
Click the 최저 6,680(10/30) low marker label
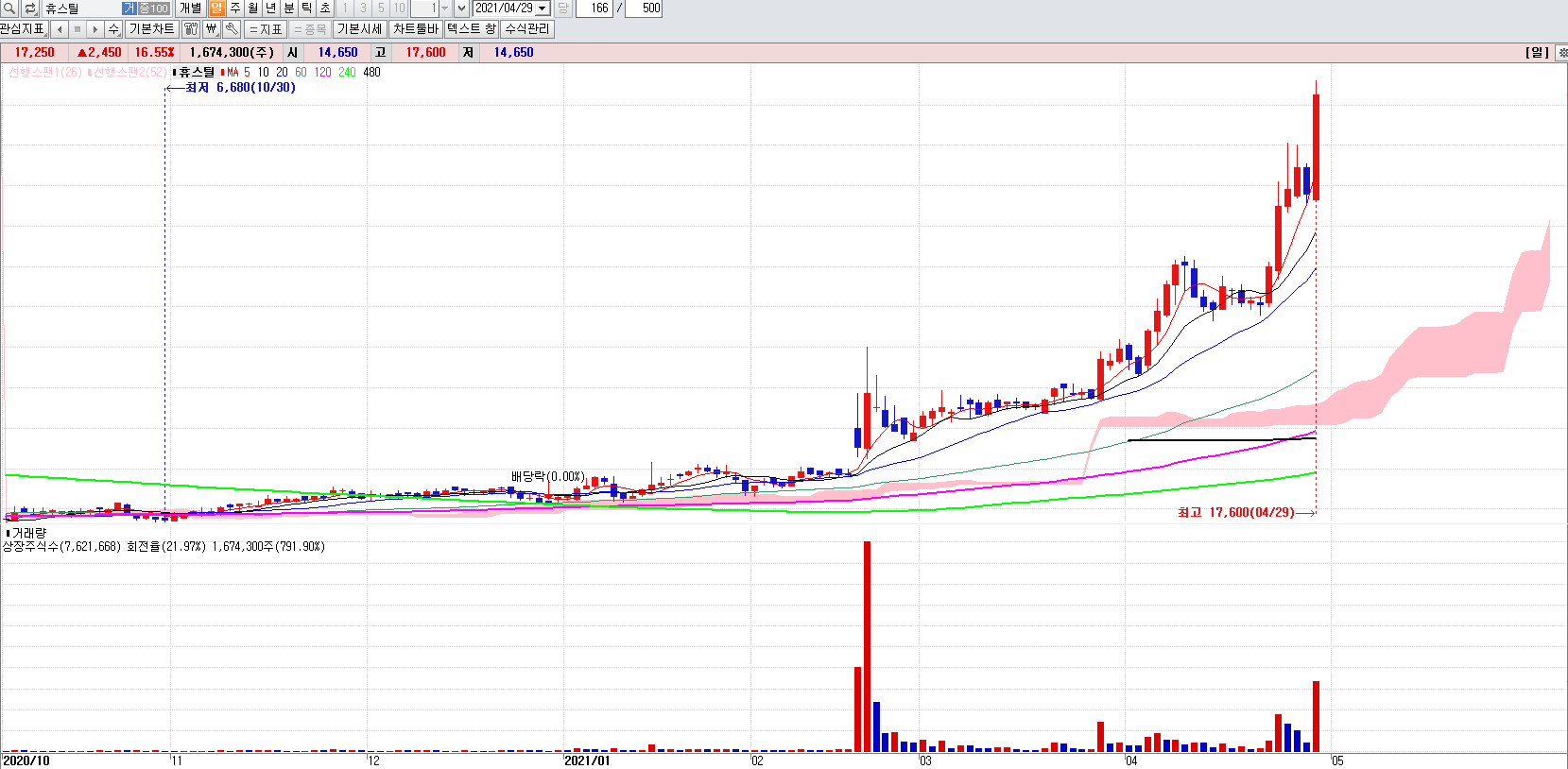tap(240, 88)
